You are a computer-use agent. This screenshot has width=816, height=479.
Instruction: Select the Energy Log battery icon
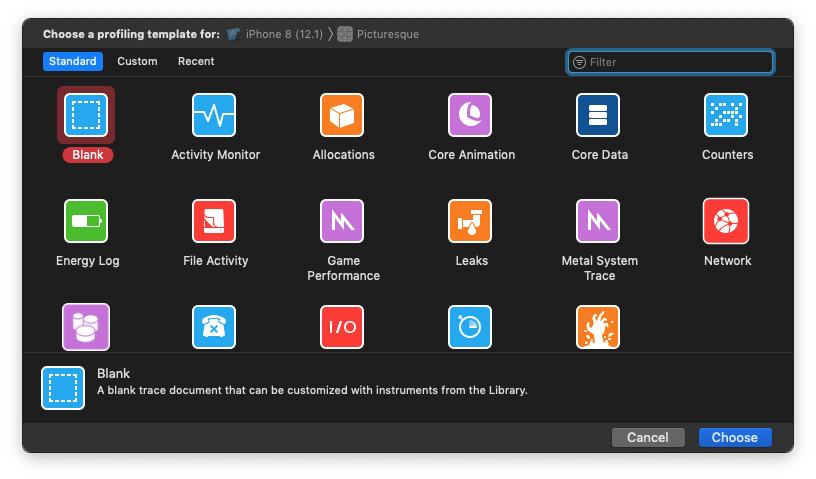click(86, 221)
